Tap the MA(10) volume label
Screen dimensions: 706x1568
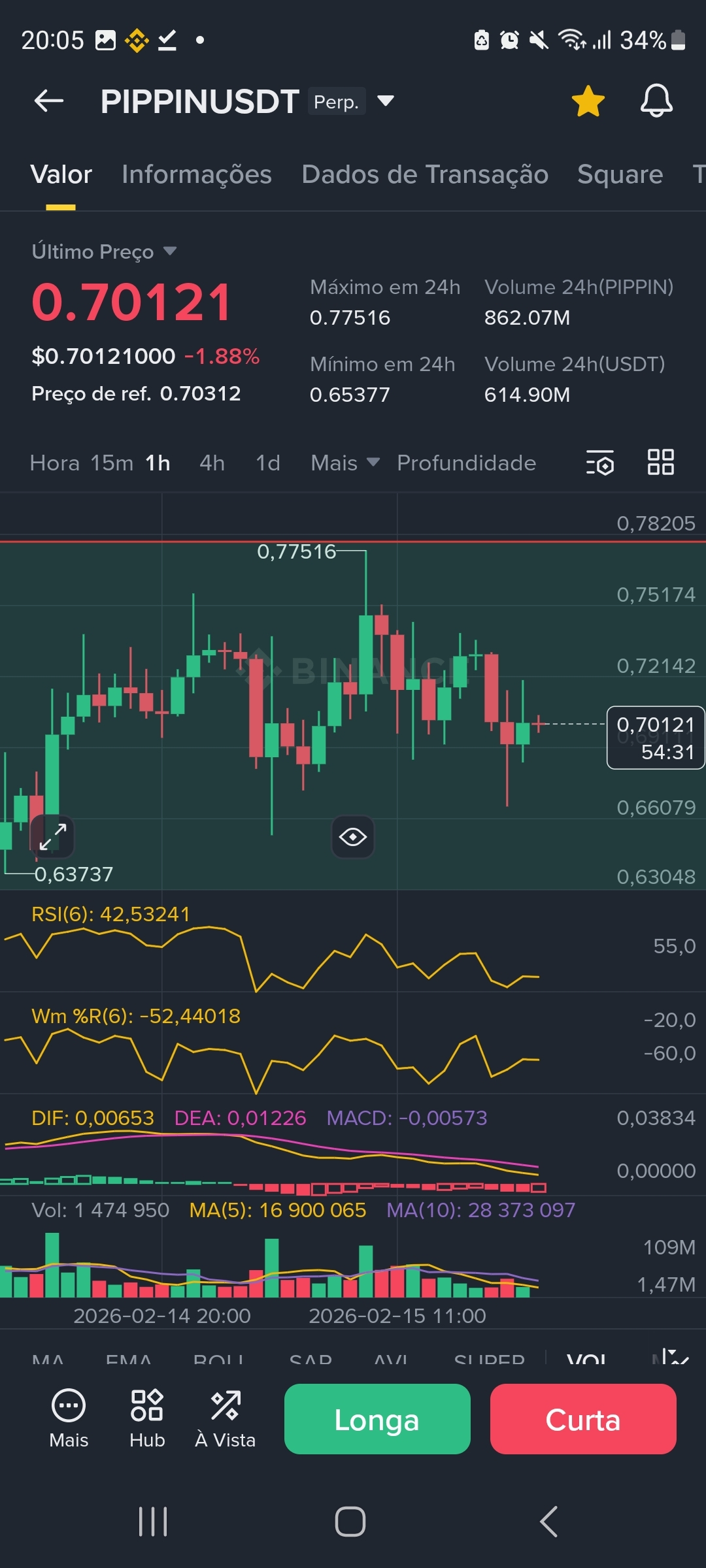[481, 1210]
